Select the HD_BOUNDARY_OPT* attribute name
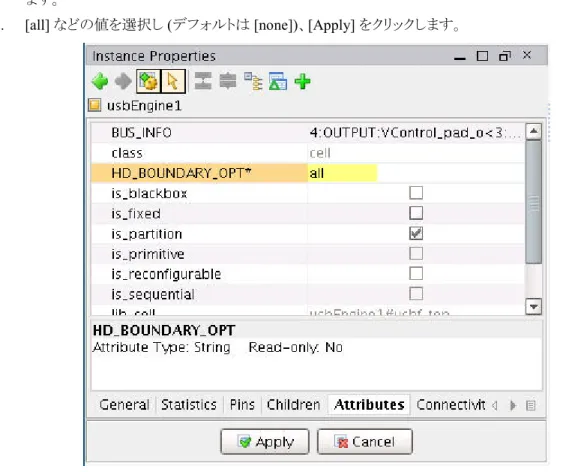This screenshot has height=472, width=566. tap(181, 173)
